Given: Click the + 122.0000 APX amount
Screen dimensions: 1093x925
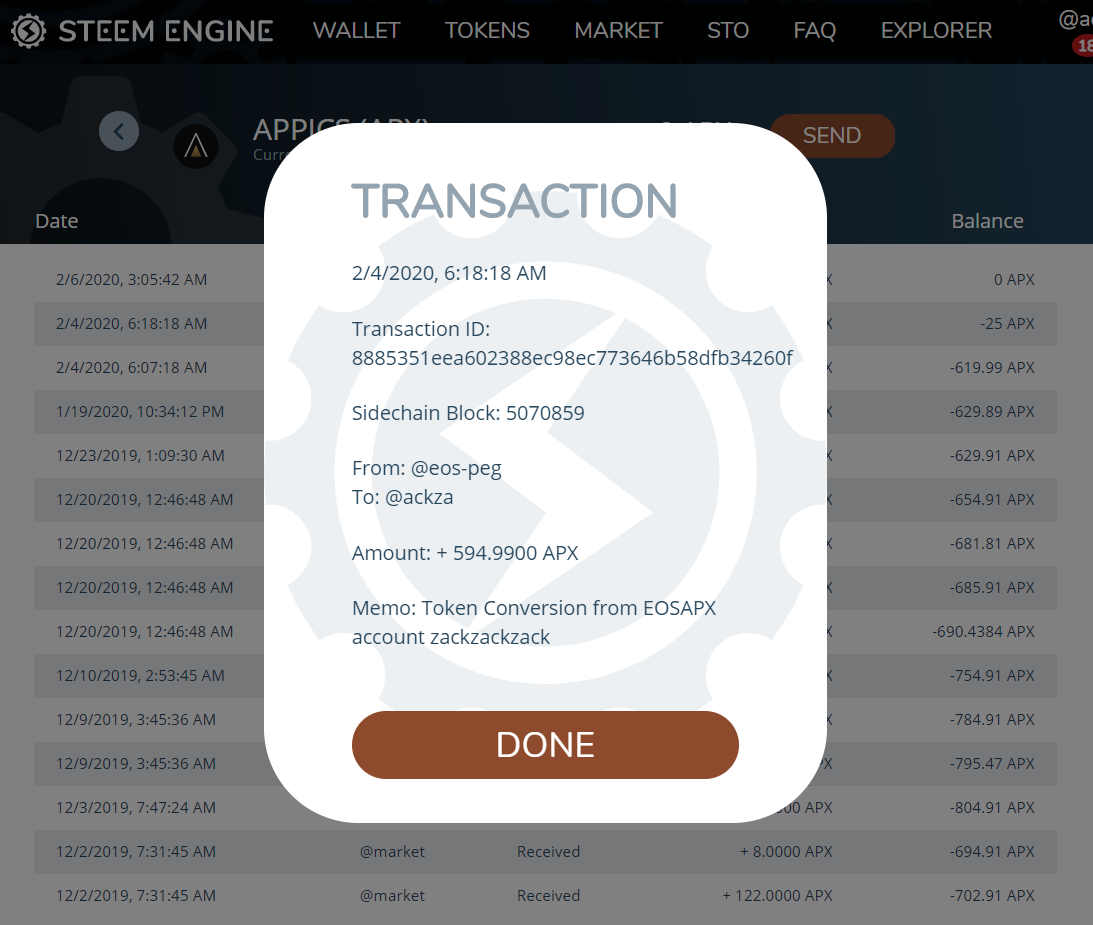Looking at the screenshot, I should [777, 895].
